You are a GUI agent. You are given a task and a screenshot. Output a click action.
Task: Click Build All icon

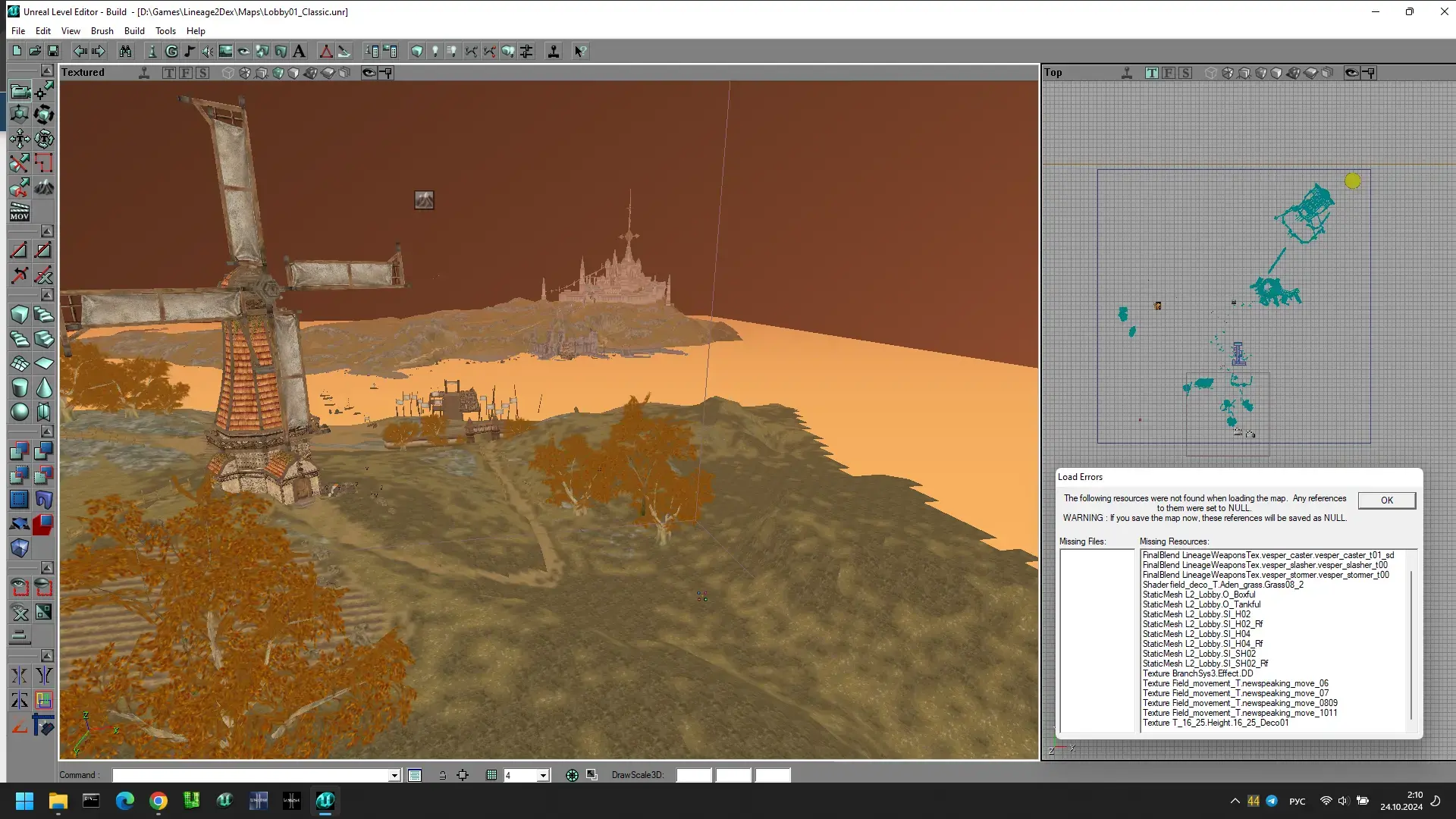[x=508, y=51]
